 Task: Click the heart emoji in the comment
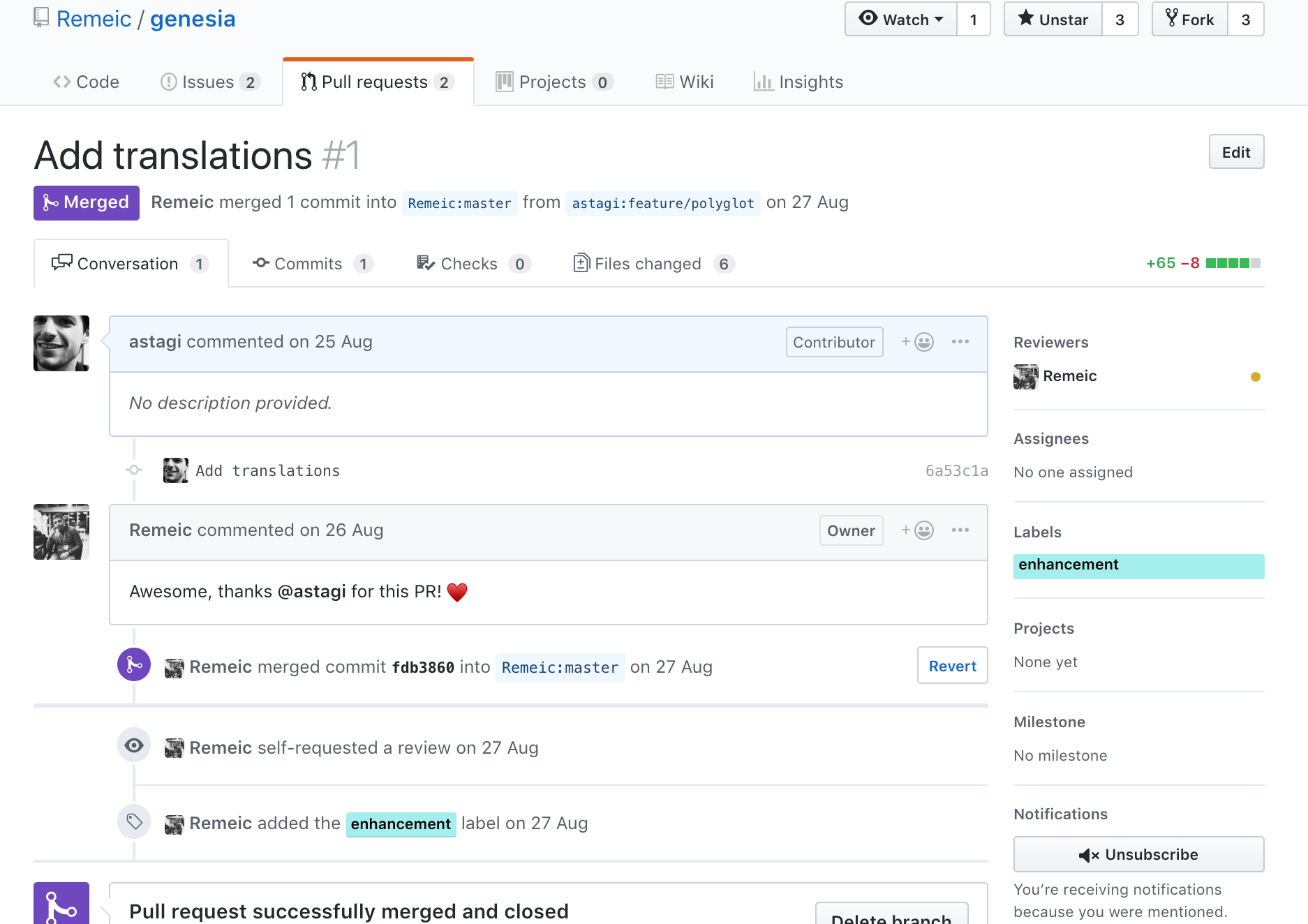[x=457, y=592]
